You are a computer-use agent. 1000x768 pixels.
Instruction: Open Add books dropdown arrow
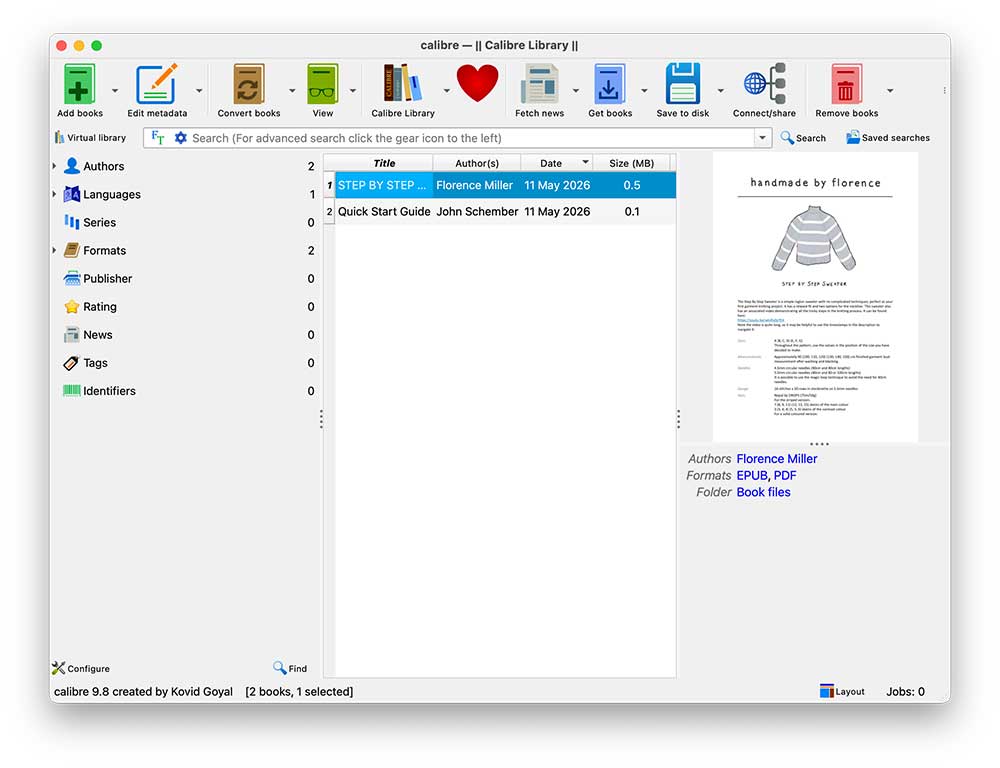(115, 91)
